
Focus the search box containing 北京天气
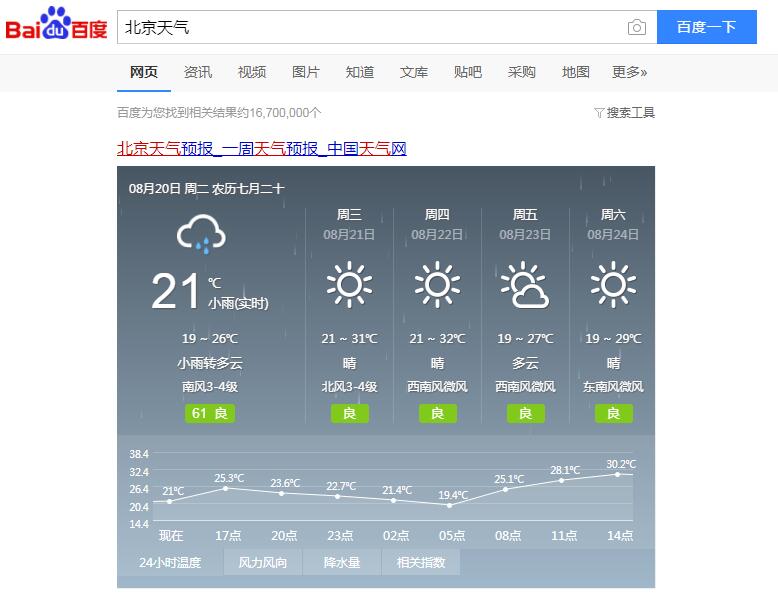coord(370,27)
